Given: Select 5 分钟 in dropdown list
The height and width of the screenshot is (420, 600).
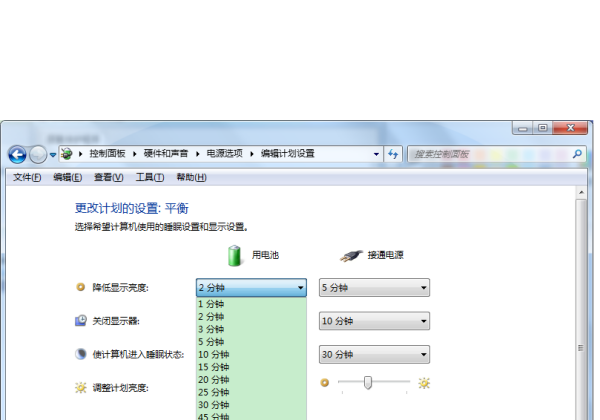Looking at the screenshot, I should (x=251, y=342).
